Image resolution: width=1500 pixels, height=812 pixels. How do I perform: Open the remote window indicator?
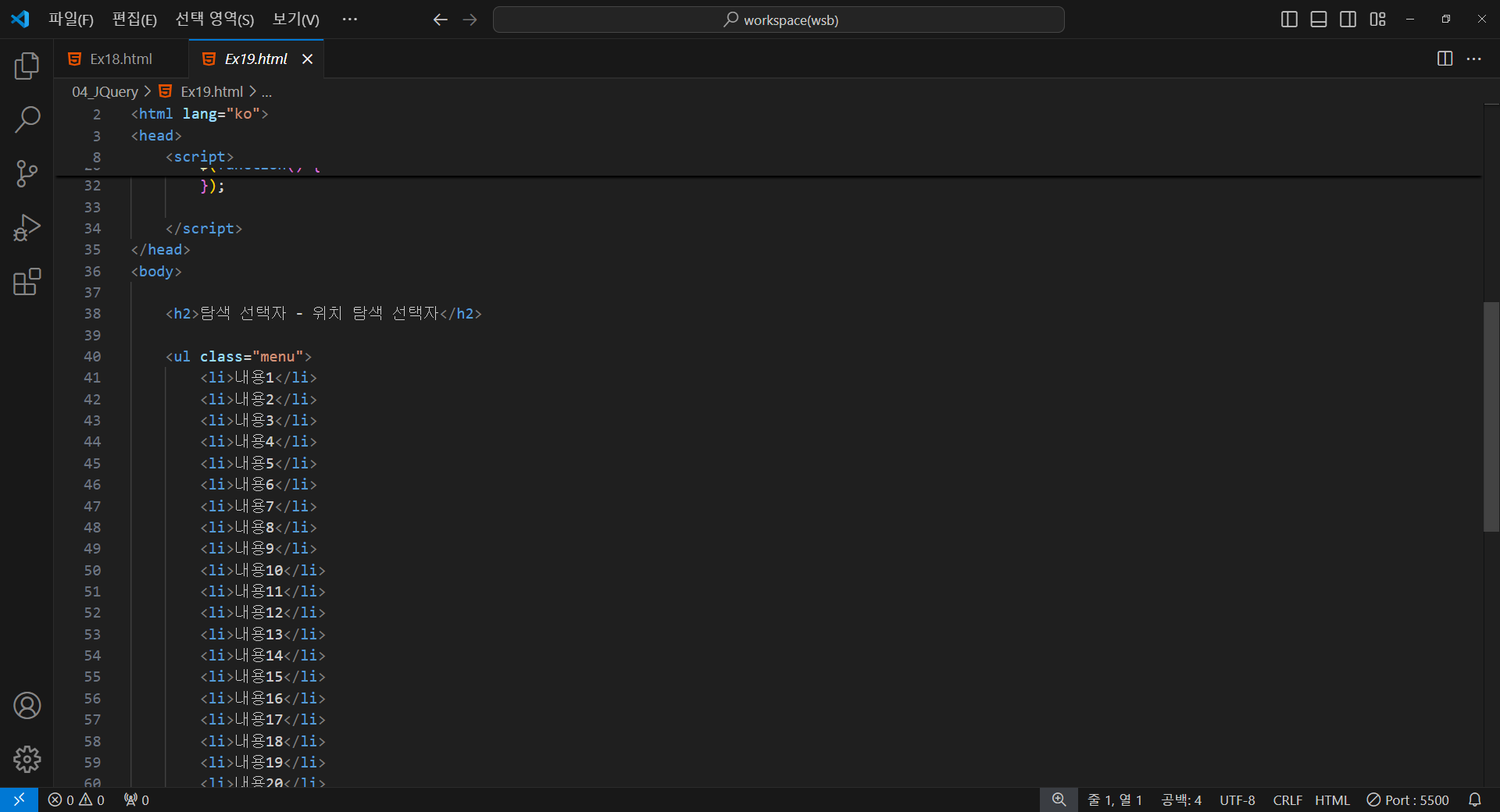[x=19, y=800]
